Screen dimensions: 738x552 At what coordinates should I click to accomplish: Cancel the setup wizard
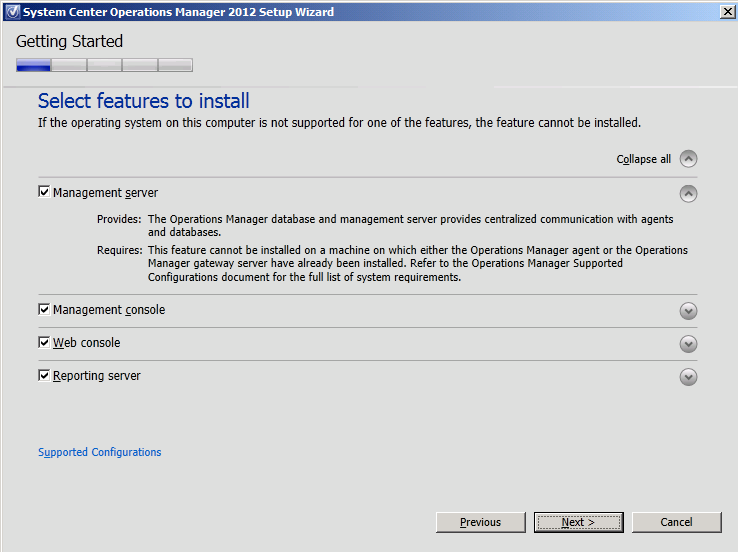pos(676,522)
